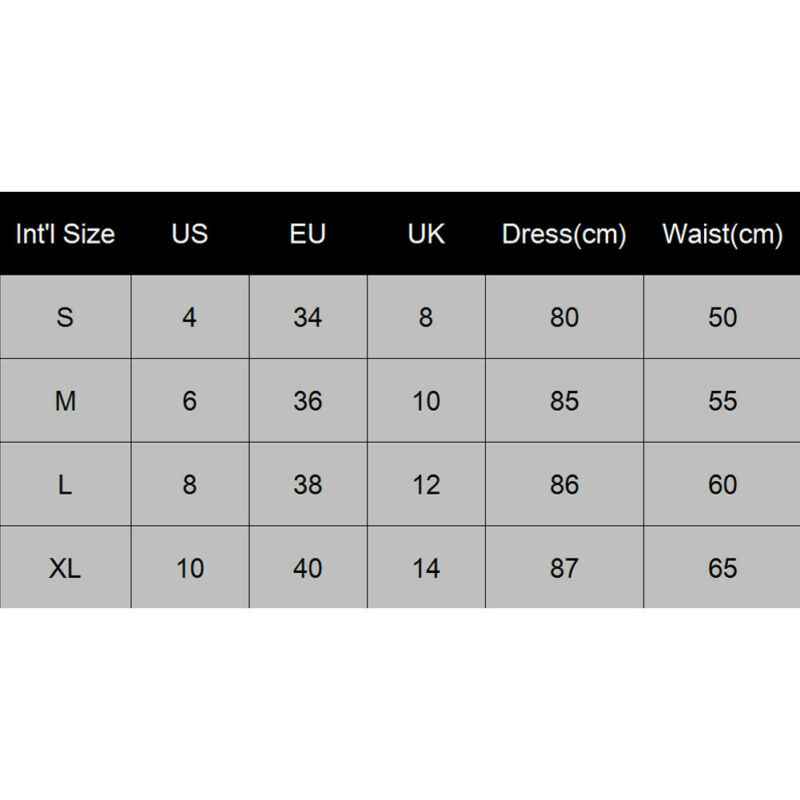Screen dimensions: 800x800
Task: Click dress length 80 cell
Action: (564, 318)
